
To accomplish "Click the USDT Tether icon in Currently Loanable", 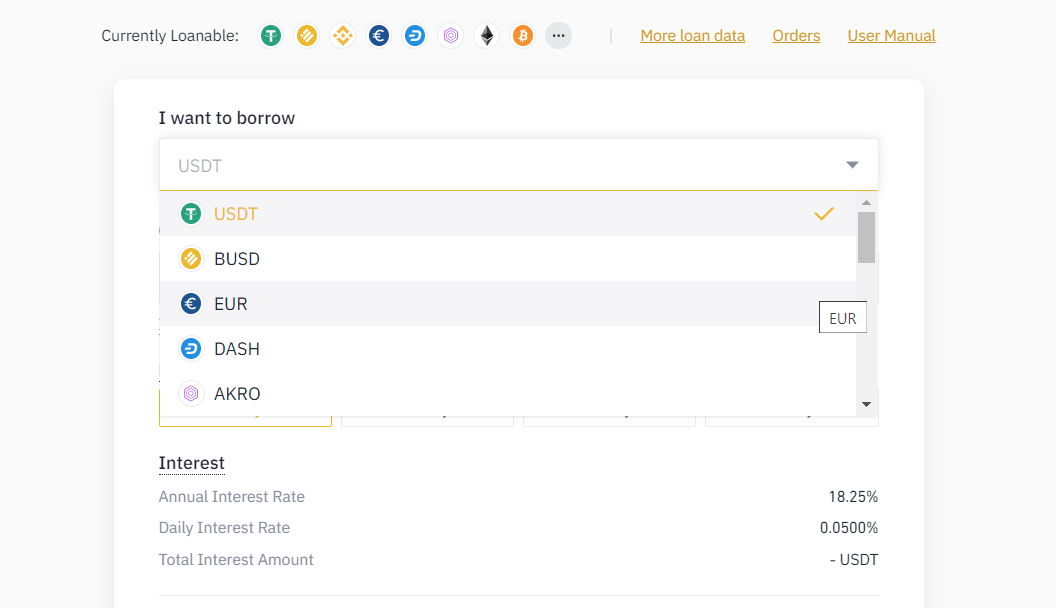I will (x=271, y=36).
